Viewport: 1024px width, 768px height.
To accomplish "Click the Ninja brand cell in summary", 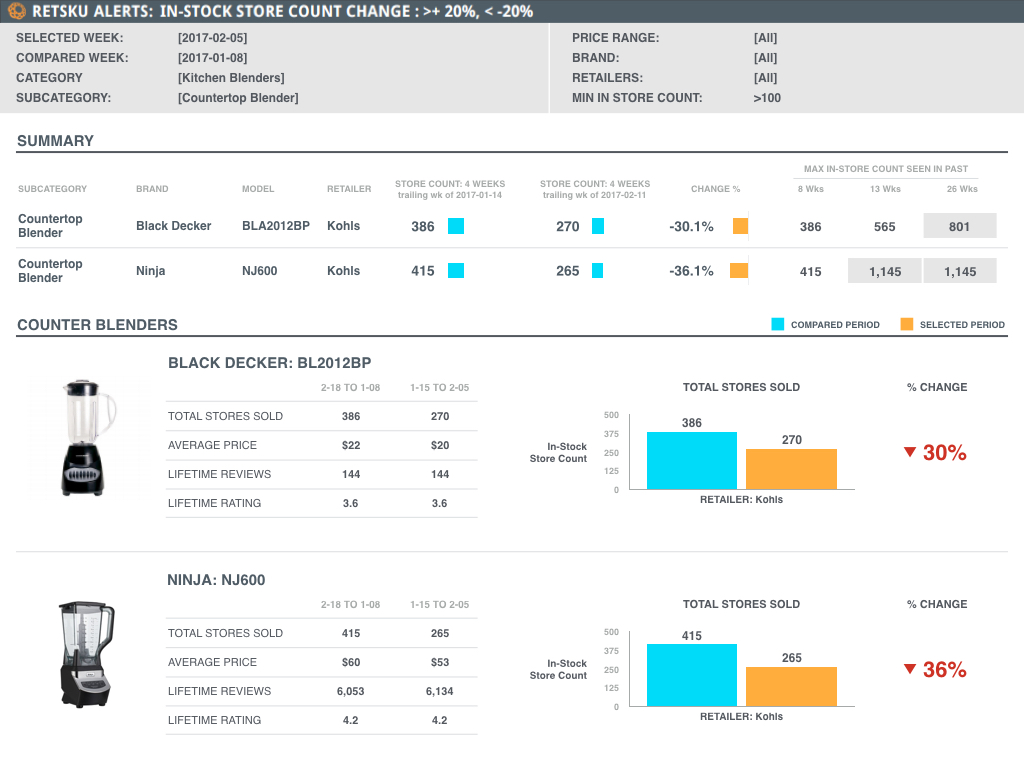I will [x=150, y=270].
